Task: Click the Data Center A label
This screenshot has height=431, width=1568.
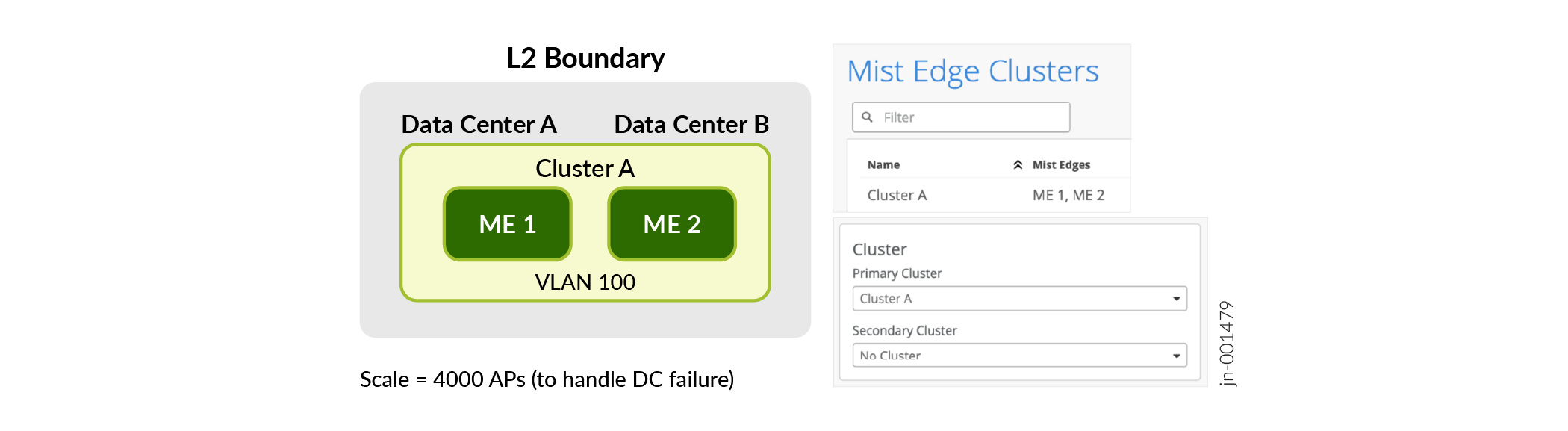Action: [479, 124]
